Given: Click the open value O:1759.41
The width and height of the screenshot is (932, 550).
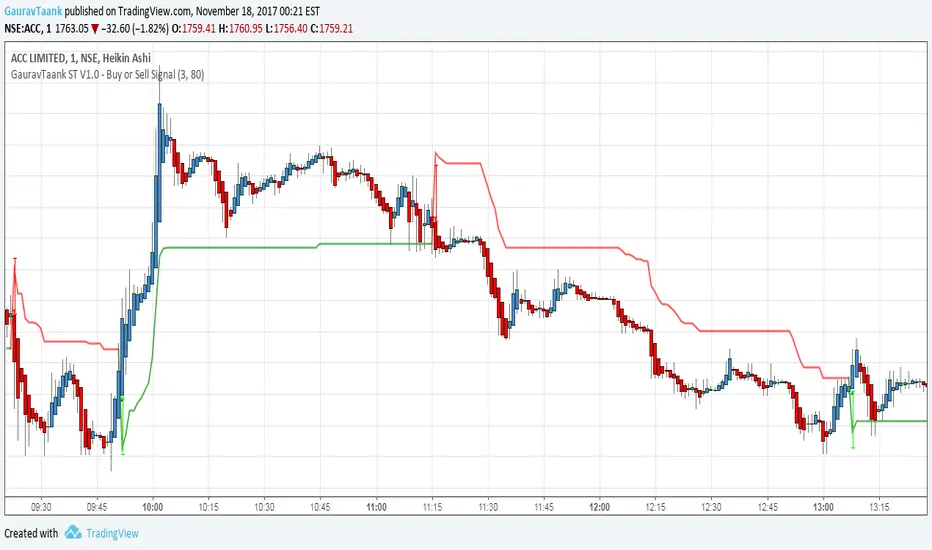Looking at the screenshot, I should [193, 29].
